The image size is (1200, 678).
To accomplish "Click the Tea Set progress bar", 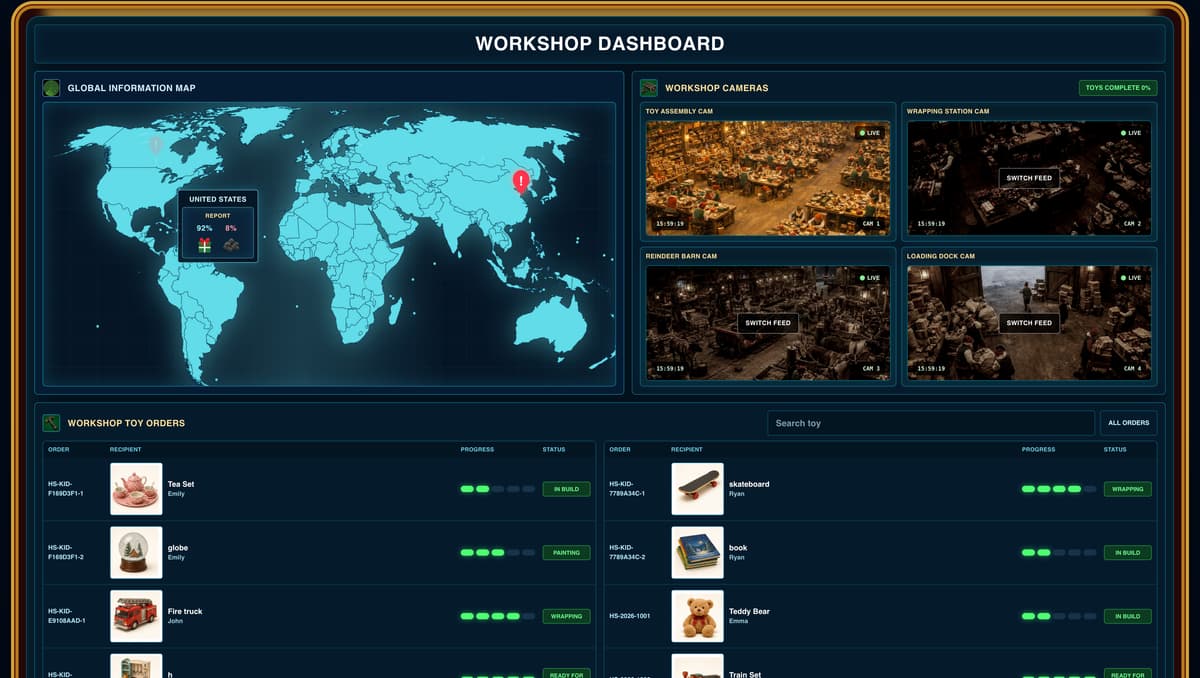I will click(x=497, y=489).
